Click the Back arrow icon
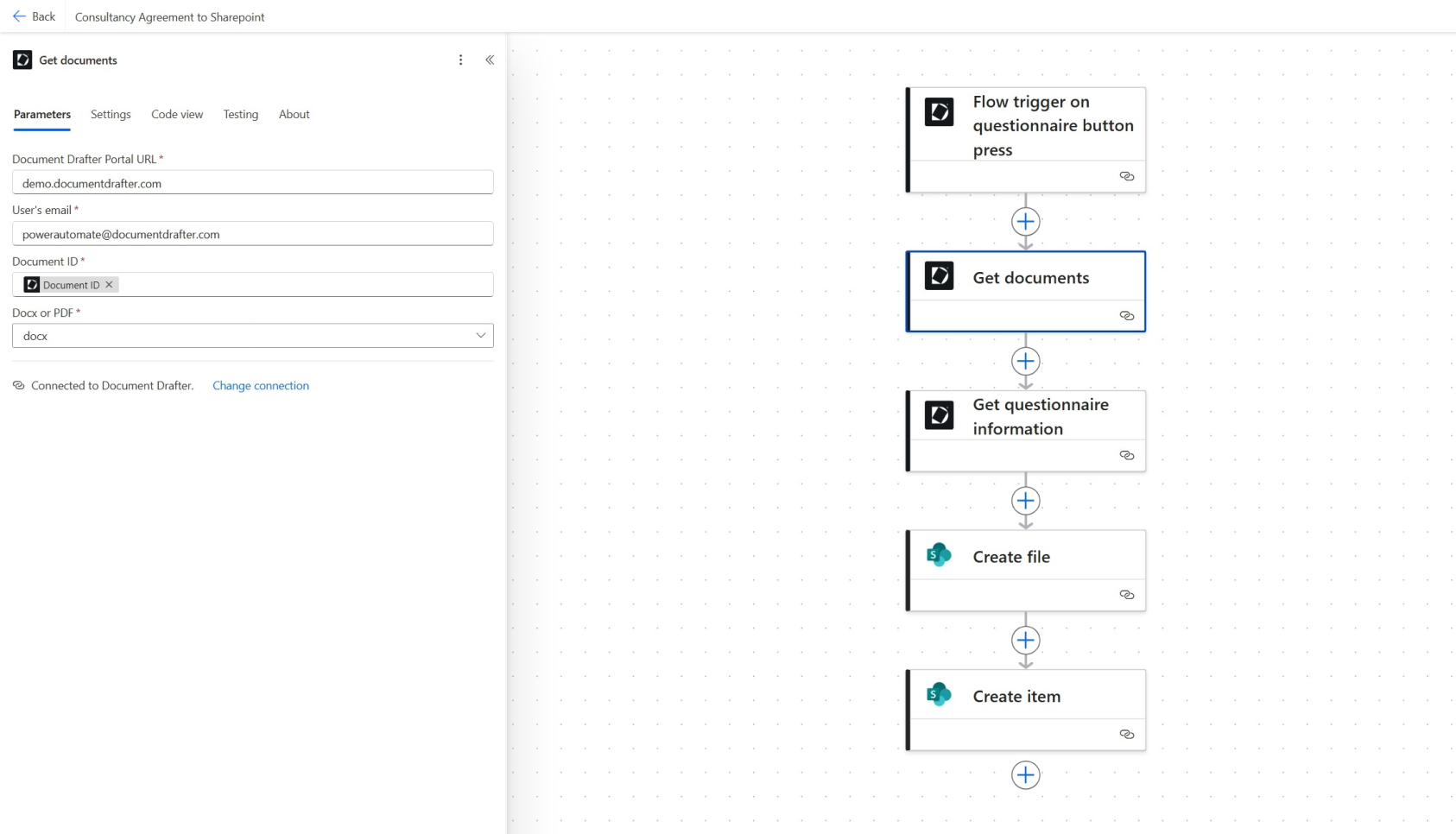The image size is (1456, 834). point(19,16)
